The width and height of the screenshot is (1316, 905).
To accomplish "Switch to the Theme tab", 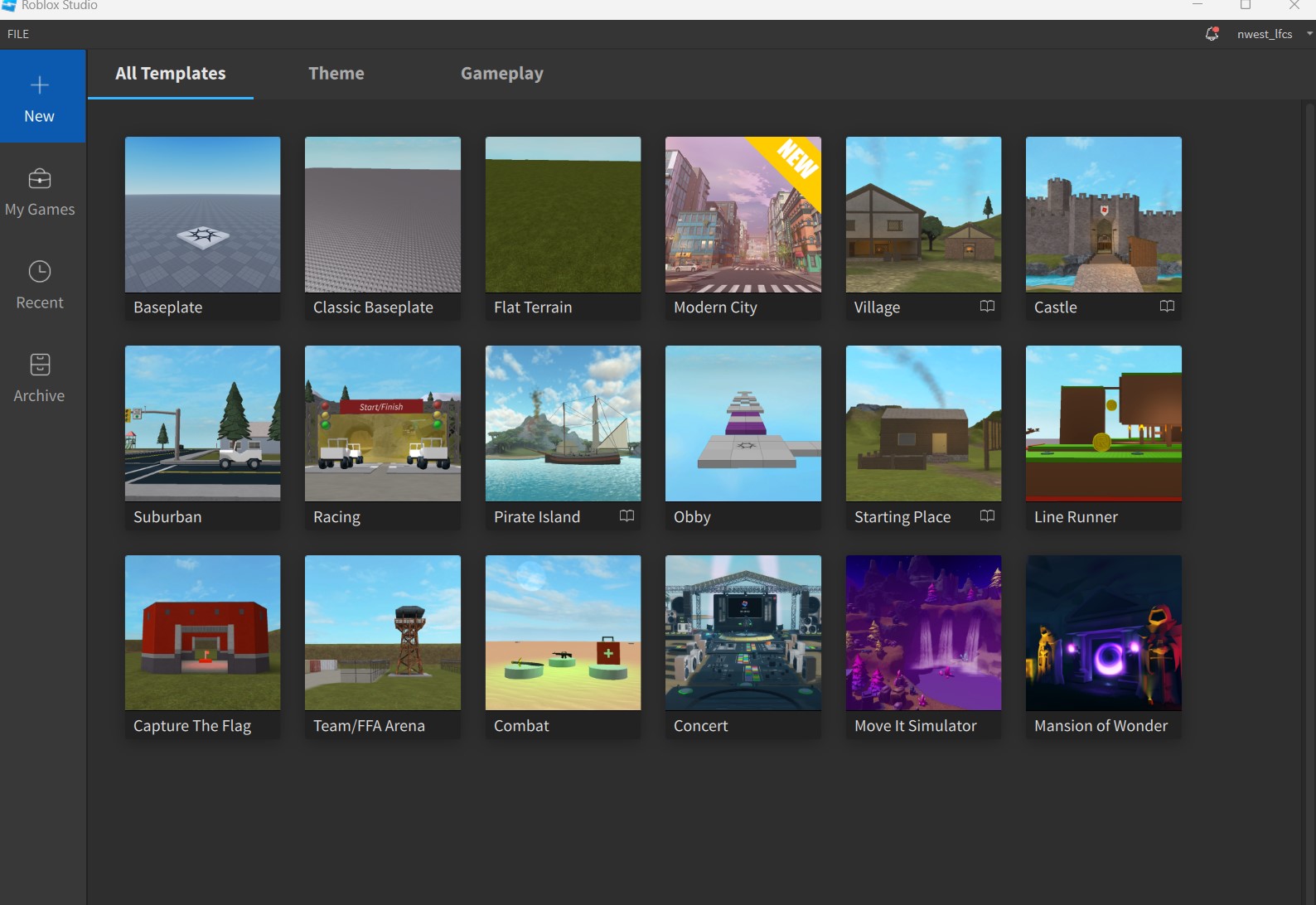I will [x=336, y=74].
